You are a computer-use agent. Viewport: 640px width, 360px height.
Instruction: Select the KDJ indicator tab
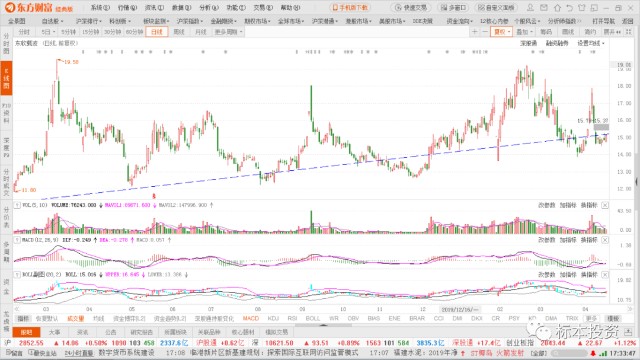point(273,318)
